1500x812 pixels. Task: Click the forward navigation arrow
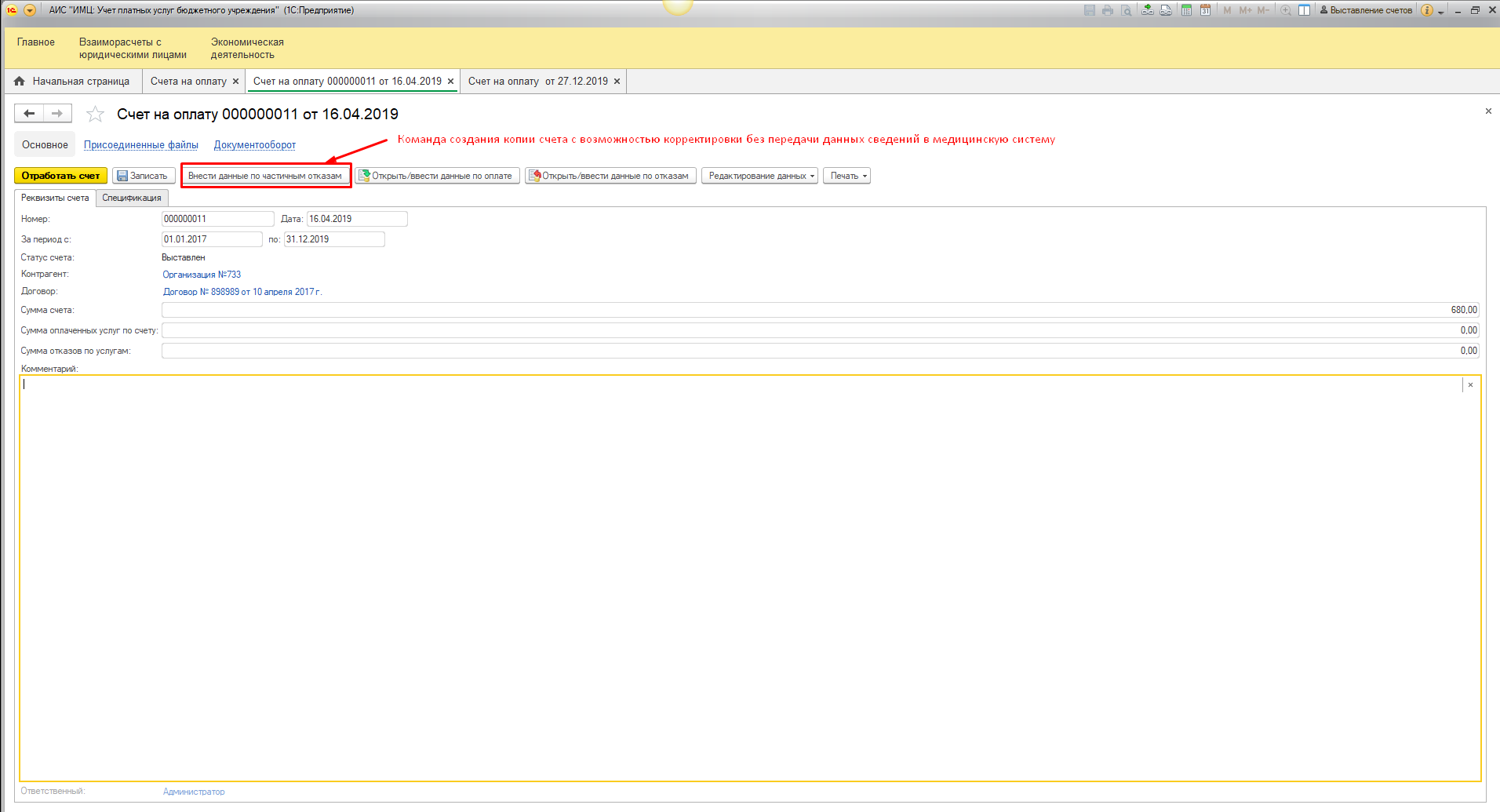tap(57, 114)
